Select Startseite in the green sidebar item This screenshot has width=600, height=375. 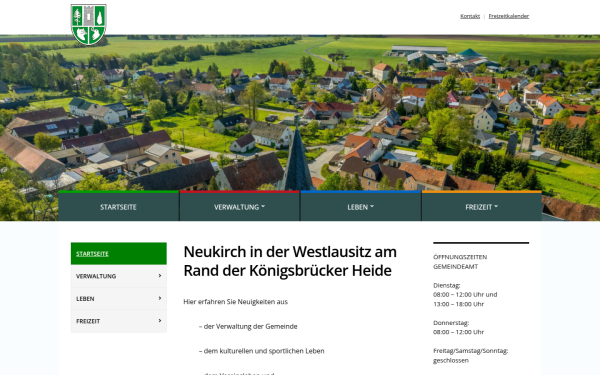(x=119, y=253)
